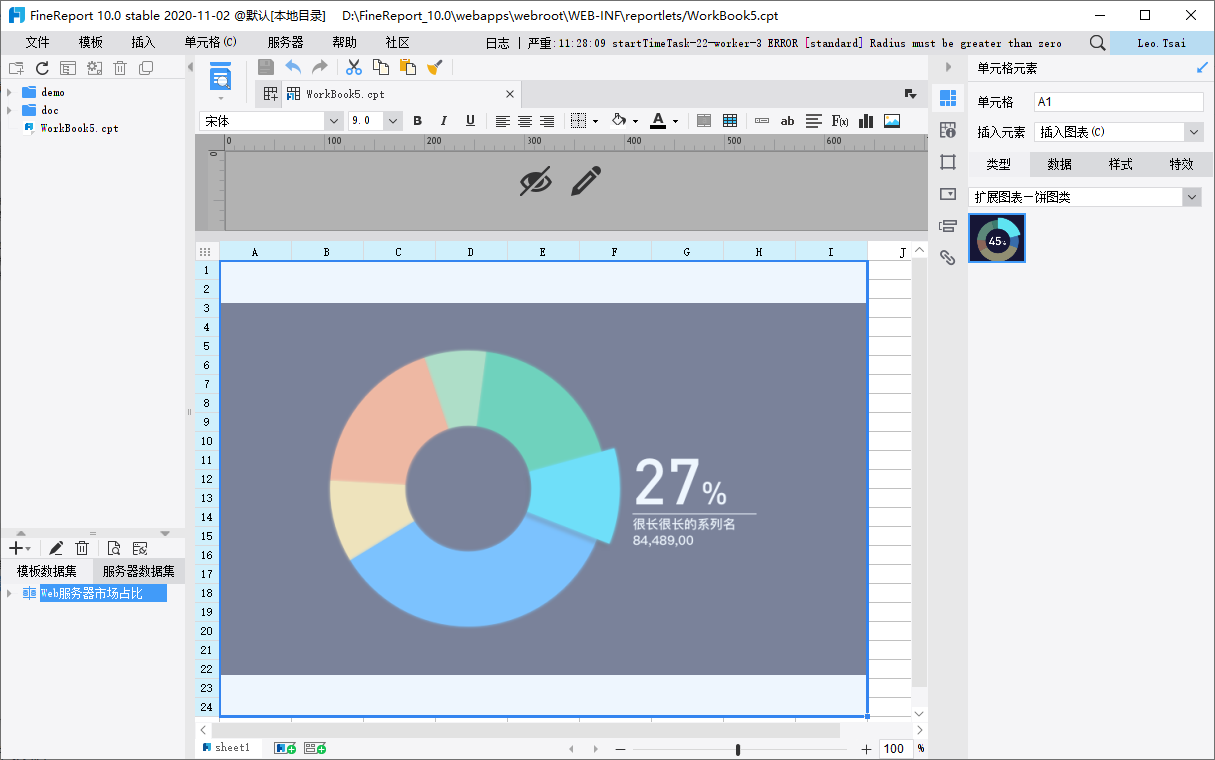Click the format painter brush icon
Screen dimensions: 1215x760
(434, 67)
